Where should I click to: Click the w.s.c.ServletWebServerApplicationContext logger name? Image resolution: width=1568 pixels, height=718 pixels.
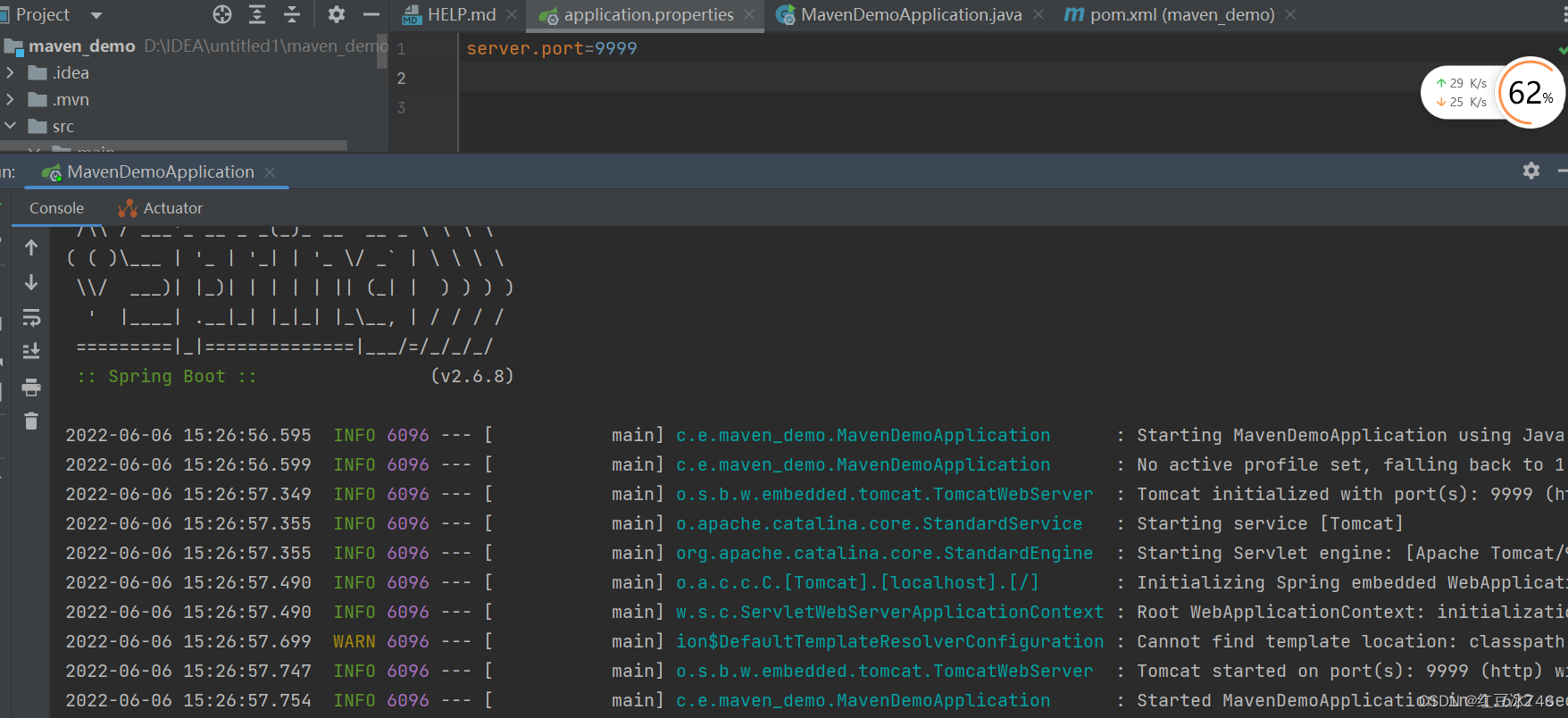(889, 612)
